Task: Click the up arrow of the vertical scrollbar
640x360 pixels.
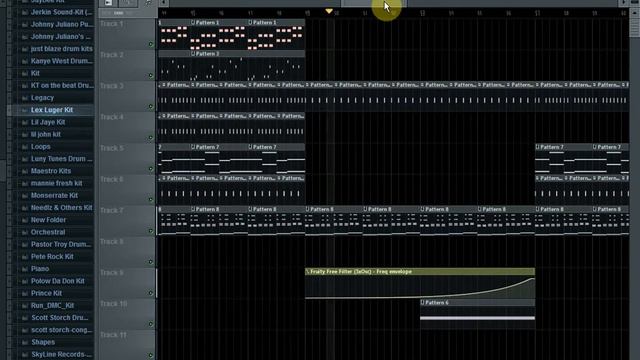Action: 634,13
